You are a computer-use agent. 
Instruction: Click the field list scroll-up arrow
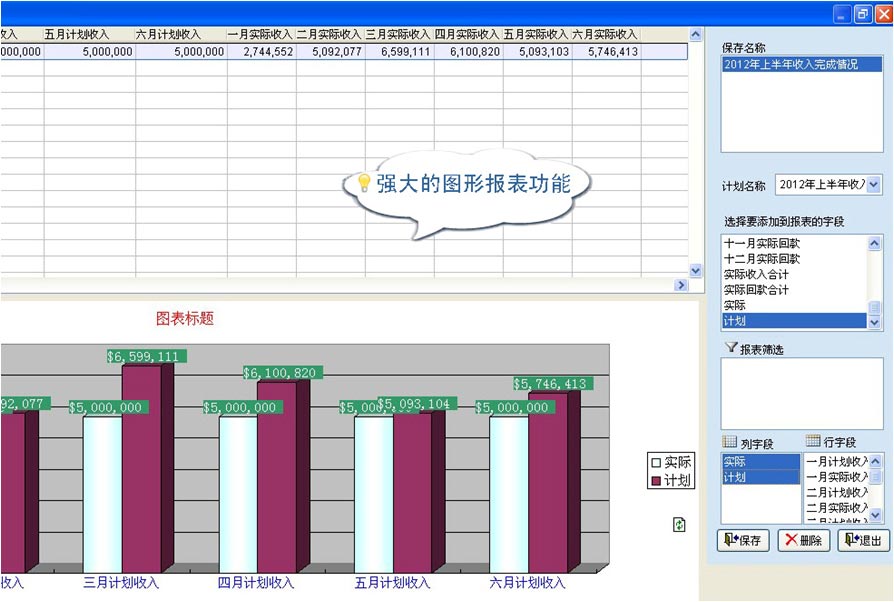point(874,243)
